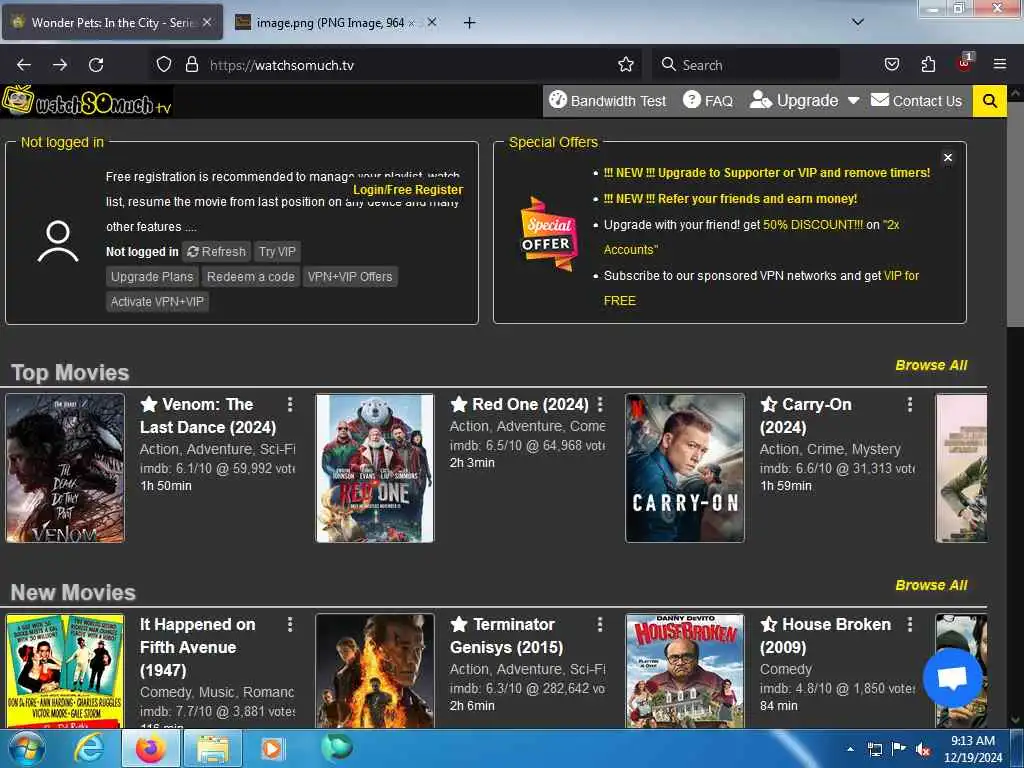
Task: Open Upgrade Plans button
Action: (x=152, y=276)
